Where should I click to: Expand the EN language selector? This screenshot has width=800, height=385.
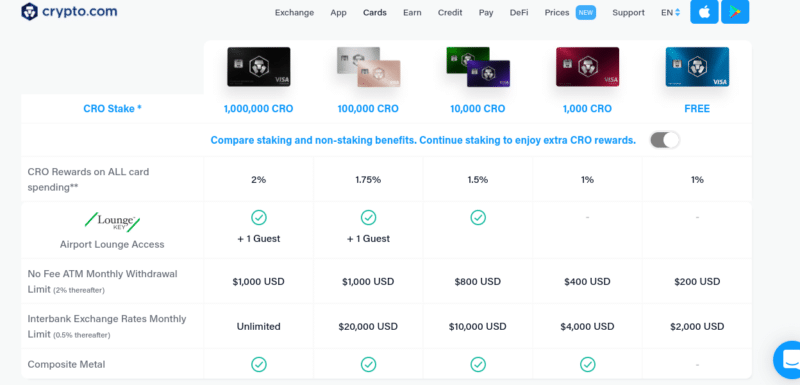pyautogui.click(x=670, y=13)
